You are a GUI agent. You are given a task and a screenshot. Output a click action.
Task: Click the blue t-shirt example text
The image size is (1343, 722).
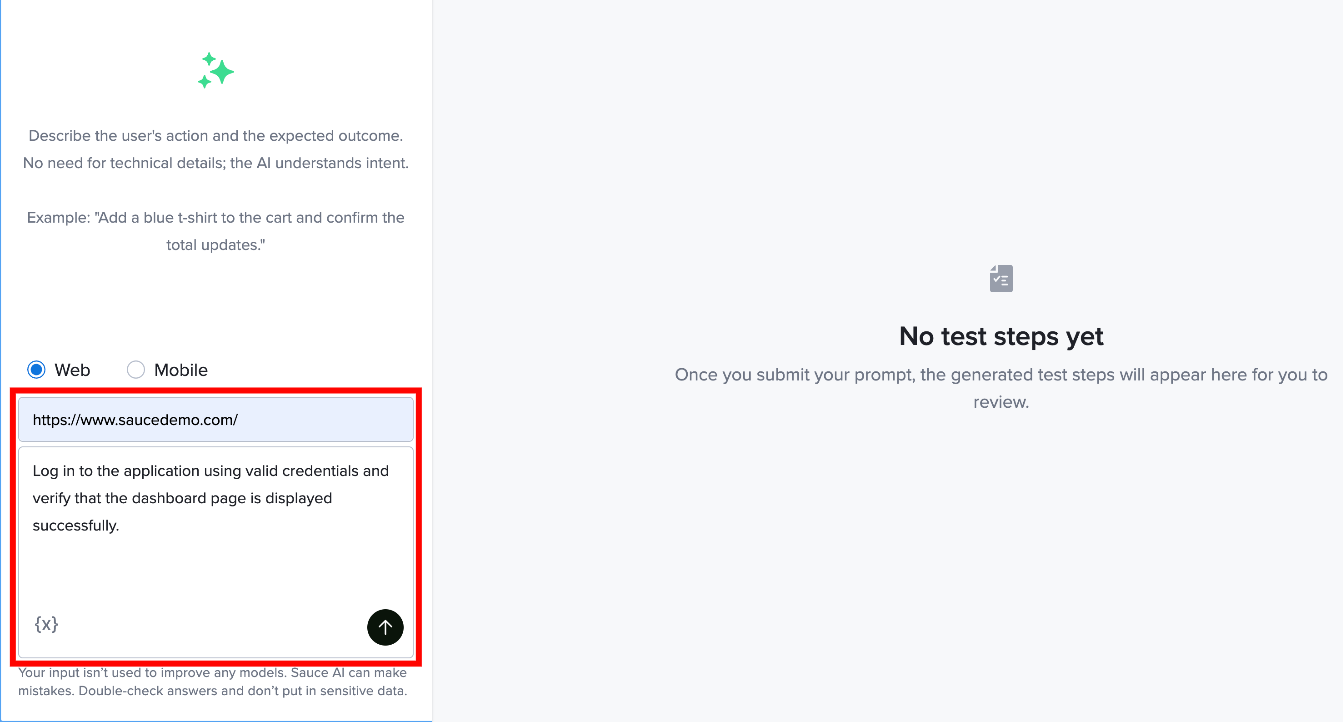216,231
